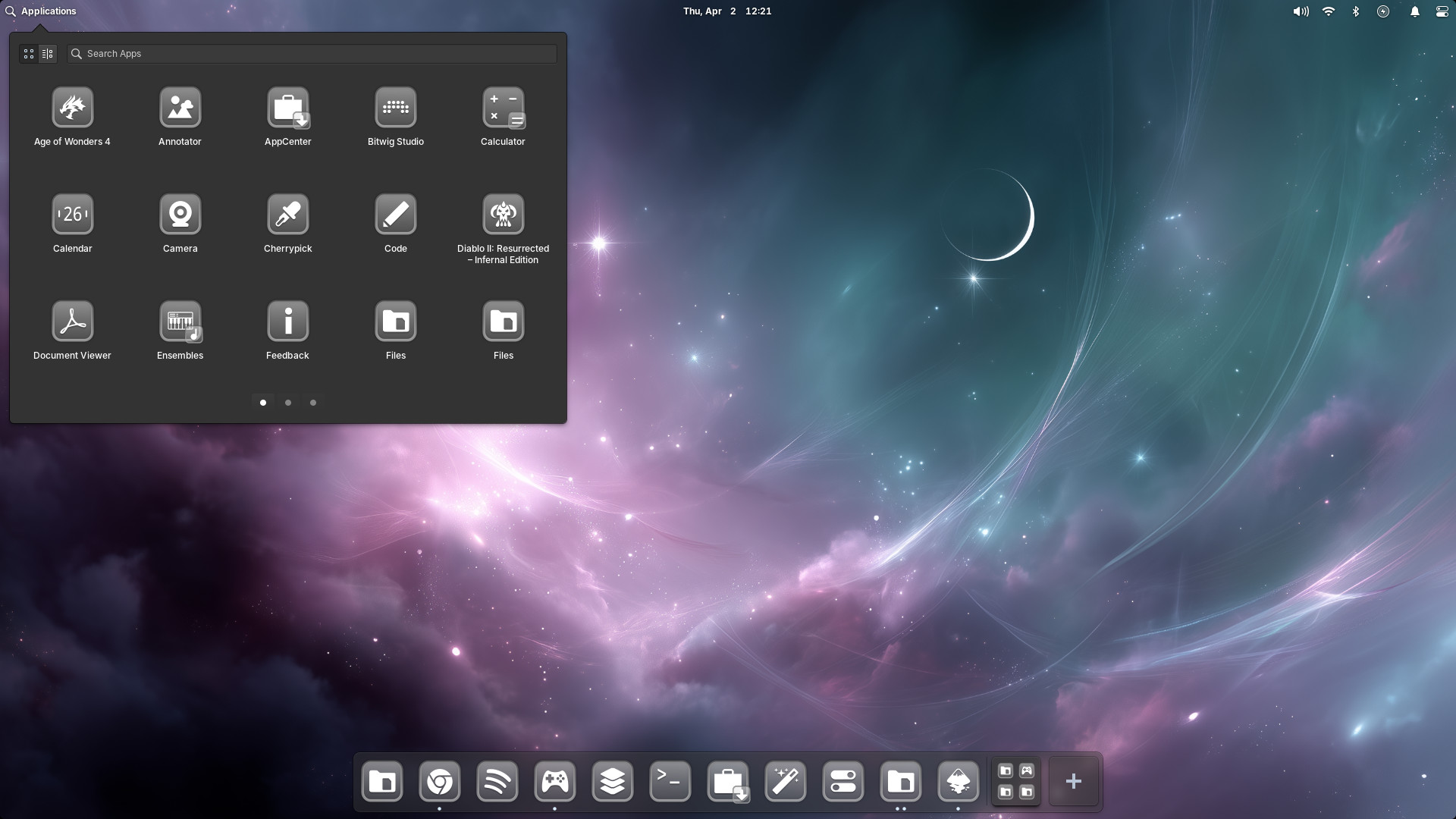Open the Document Viewer app
Screen dimensions: 1456x819
pos(72,322)
